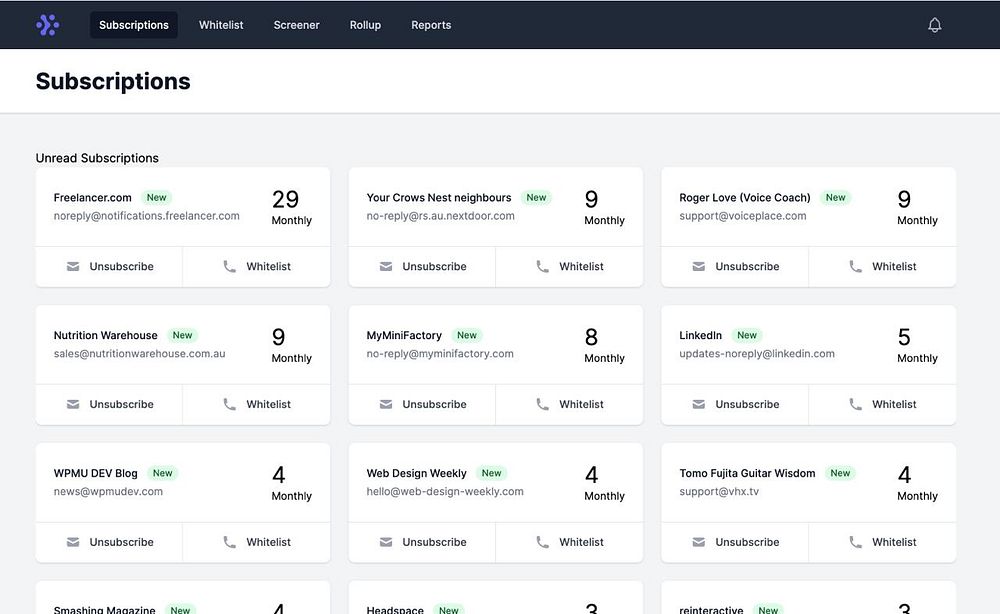Click support@voiceplace.com address

743,216
